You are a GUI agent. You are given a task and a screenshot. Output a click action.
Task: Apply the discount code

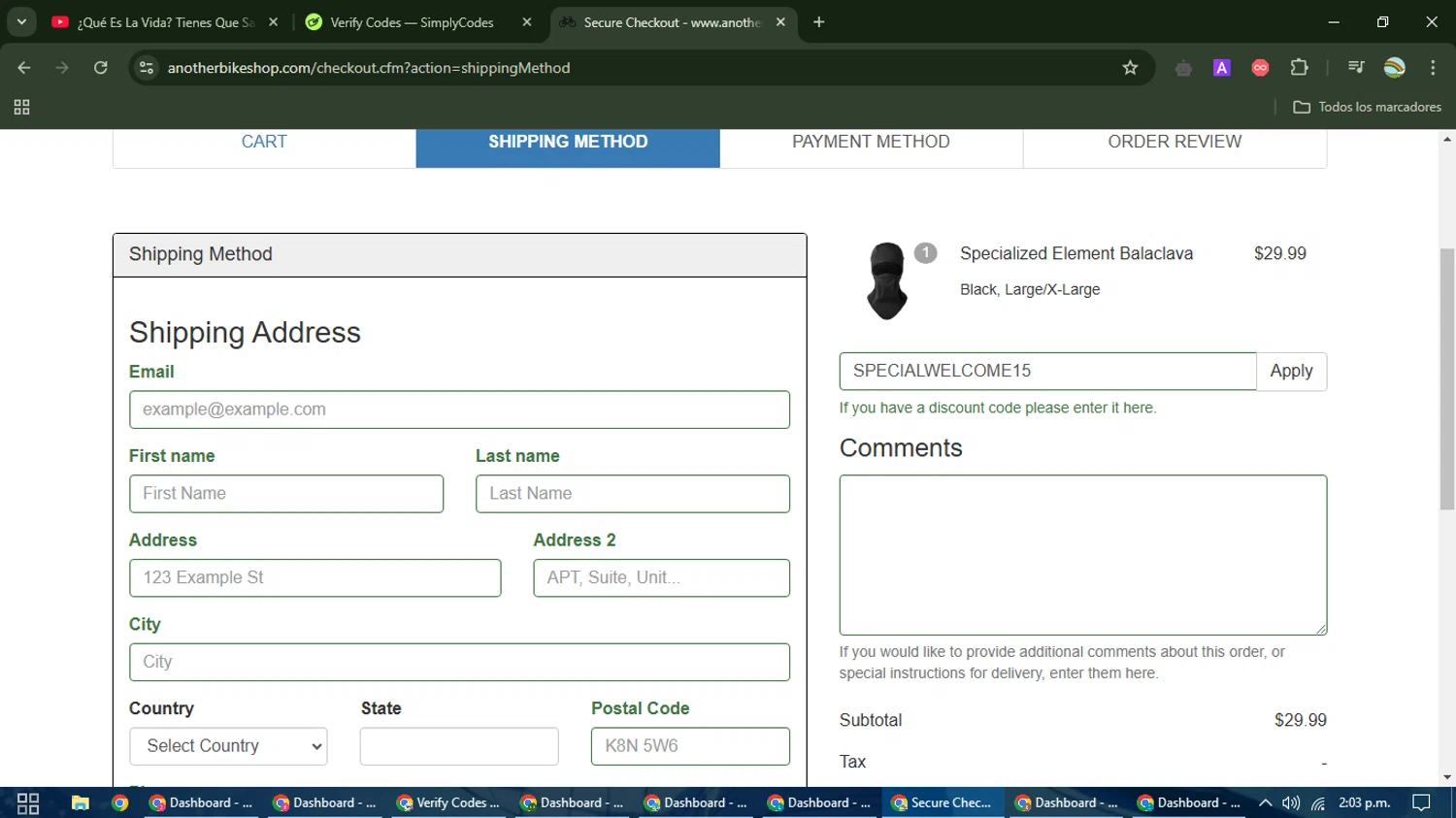[1291, 372]
